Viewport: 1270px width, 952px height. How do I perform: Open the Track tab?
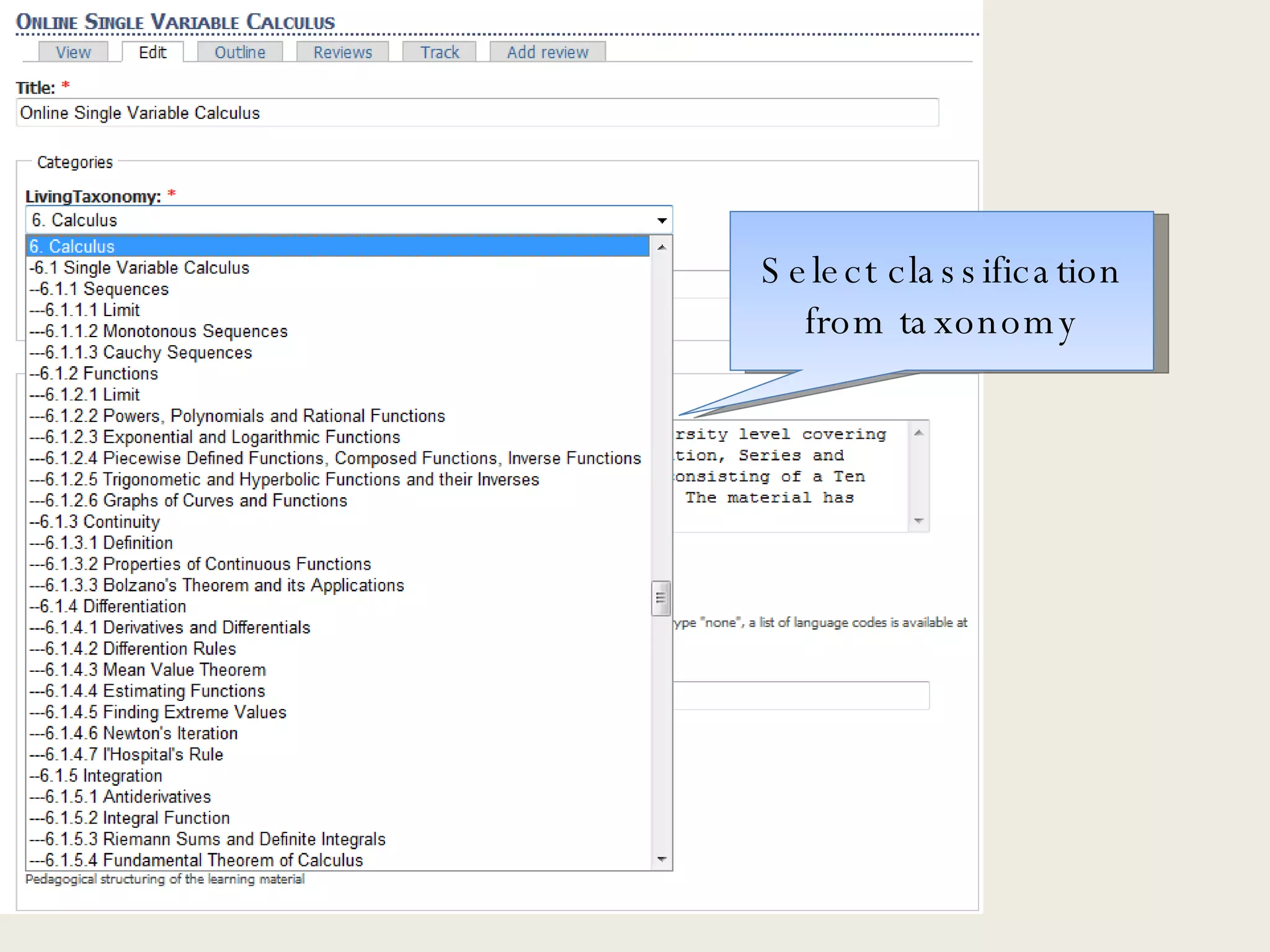(x=440, y=52)
